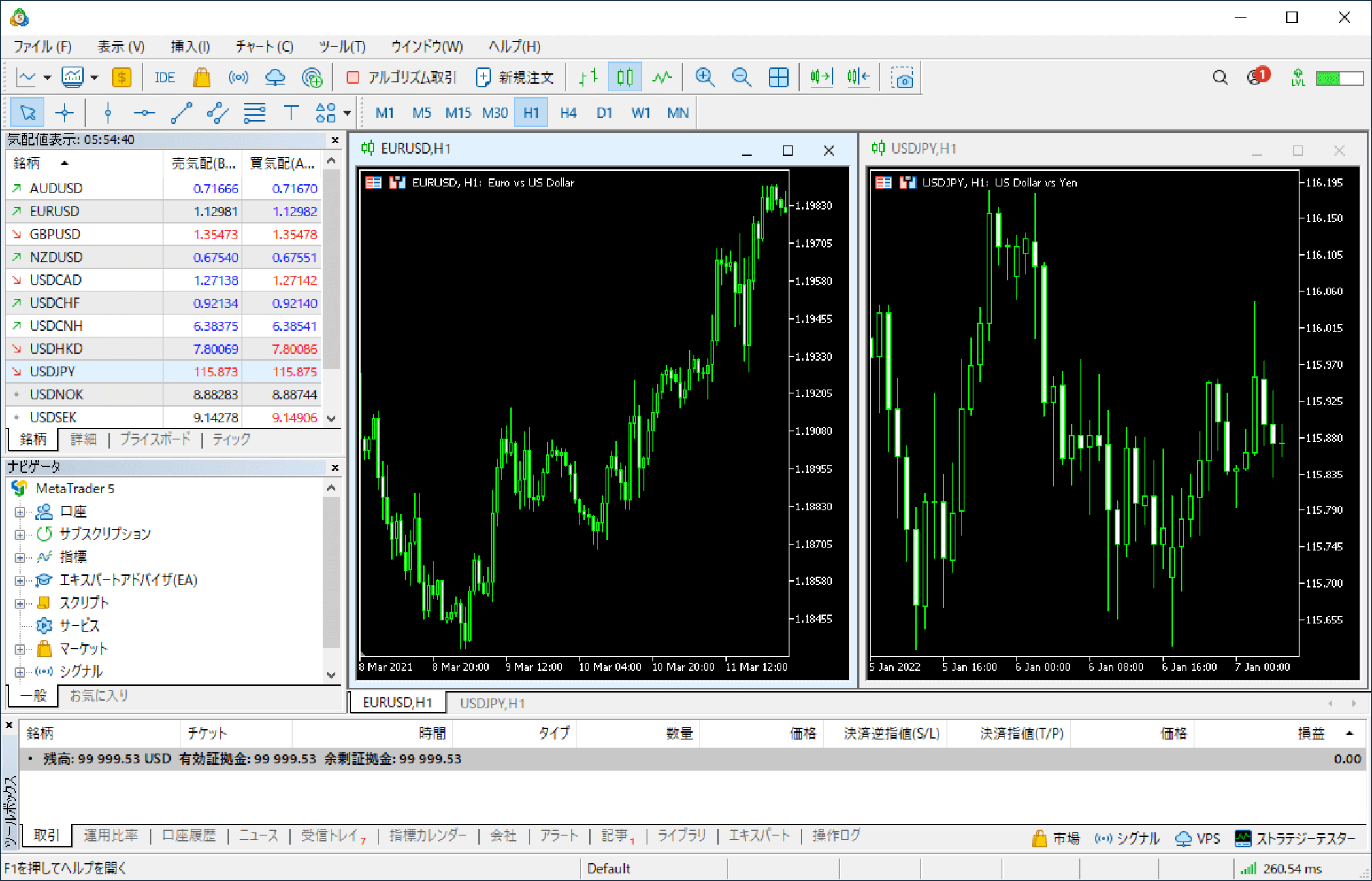Open the VPS cloud icon in toolbar
This screenshot has width=1372, height=881.
pos(275,78)
